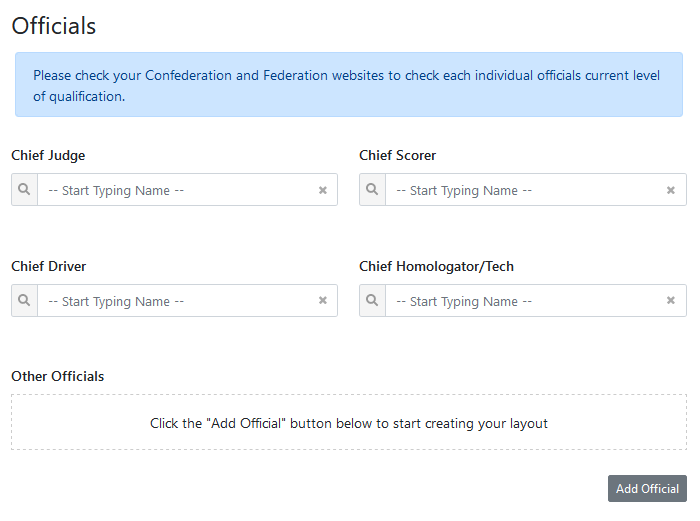This screenshot has height=521, width=700.
Task: Click the empty Other Officials dashed placeholder area
Action: (349, 423)
